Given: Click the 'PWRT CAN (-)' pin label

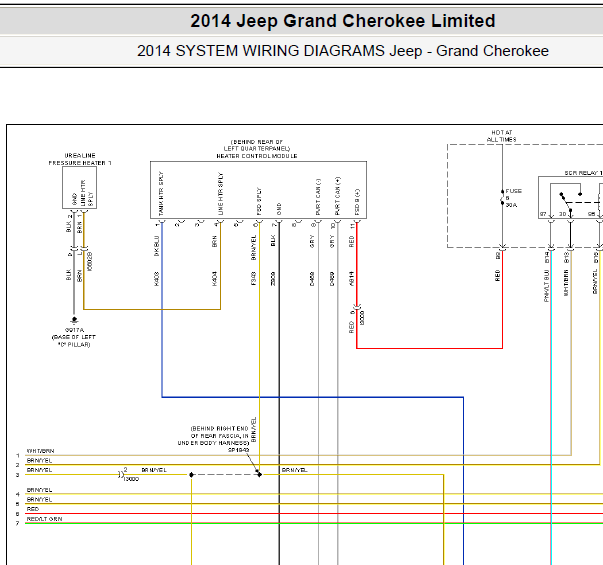Looking at the screenshot, I should click(x=318, y=197).
